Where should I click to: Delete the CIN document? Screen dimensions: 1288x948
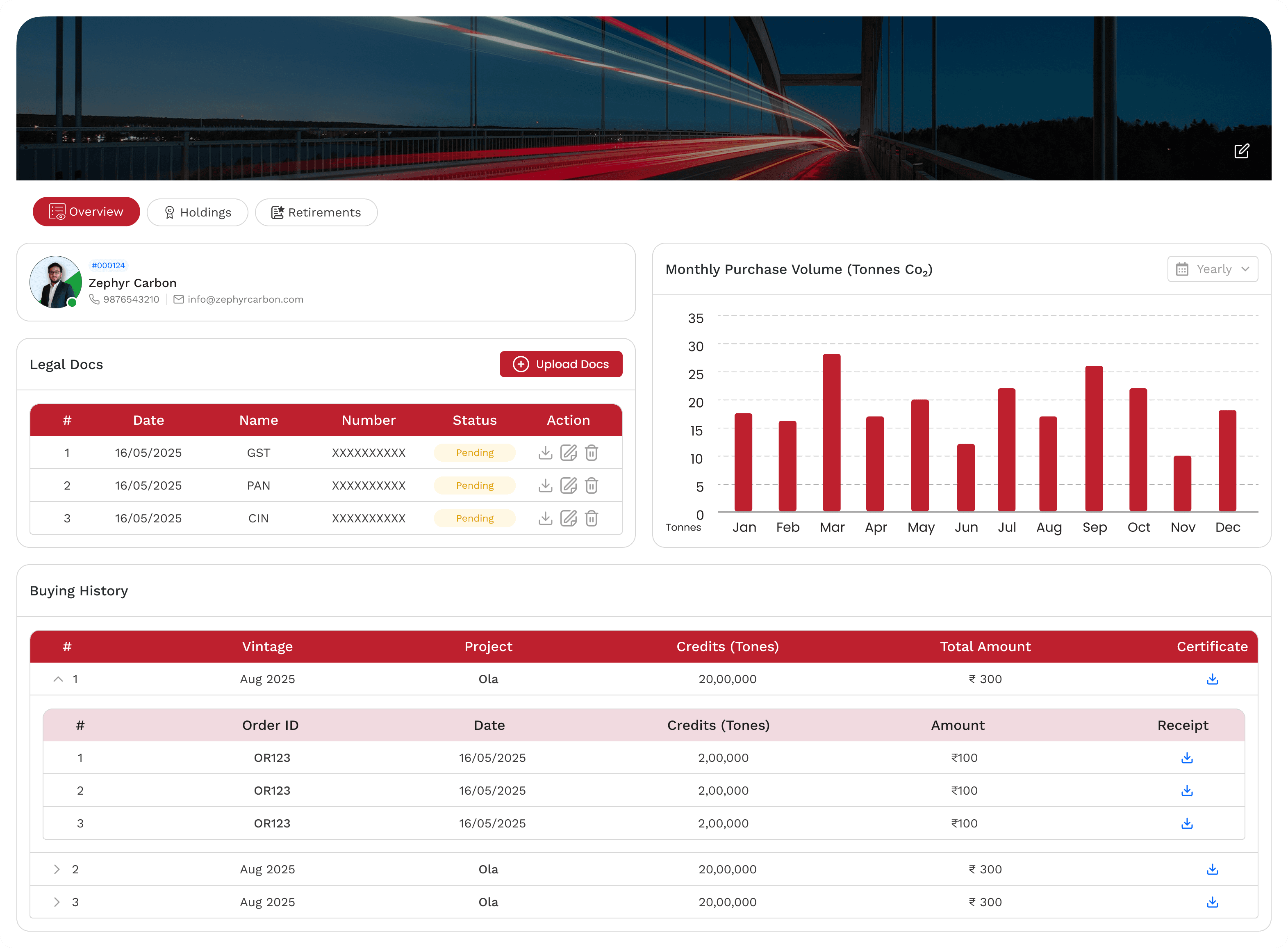coord(591,518)
